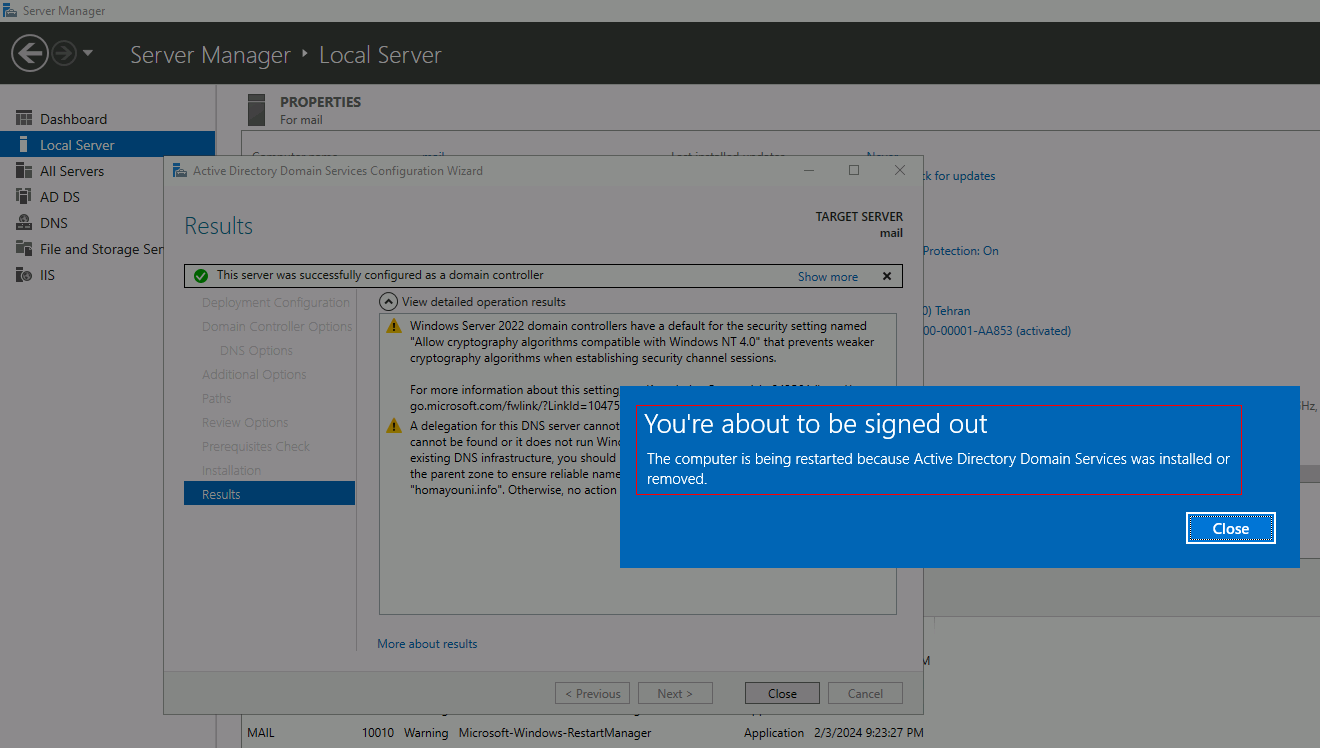Screen dimensions: 1320x748
Task: Click the File and Storage Services icon
Action: click(24, 249)
